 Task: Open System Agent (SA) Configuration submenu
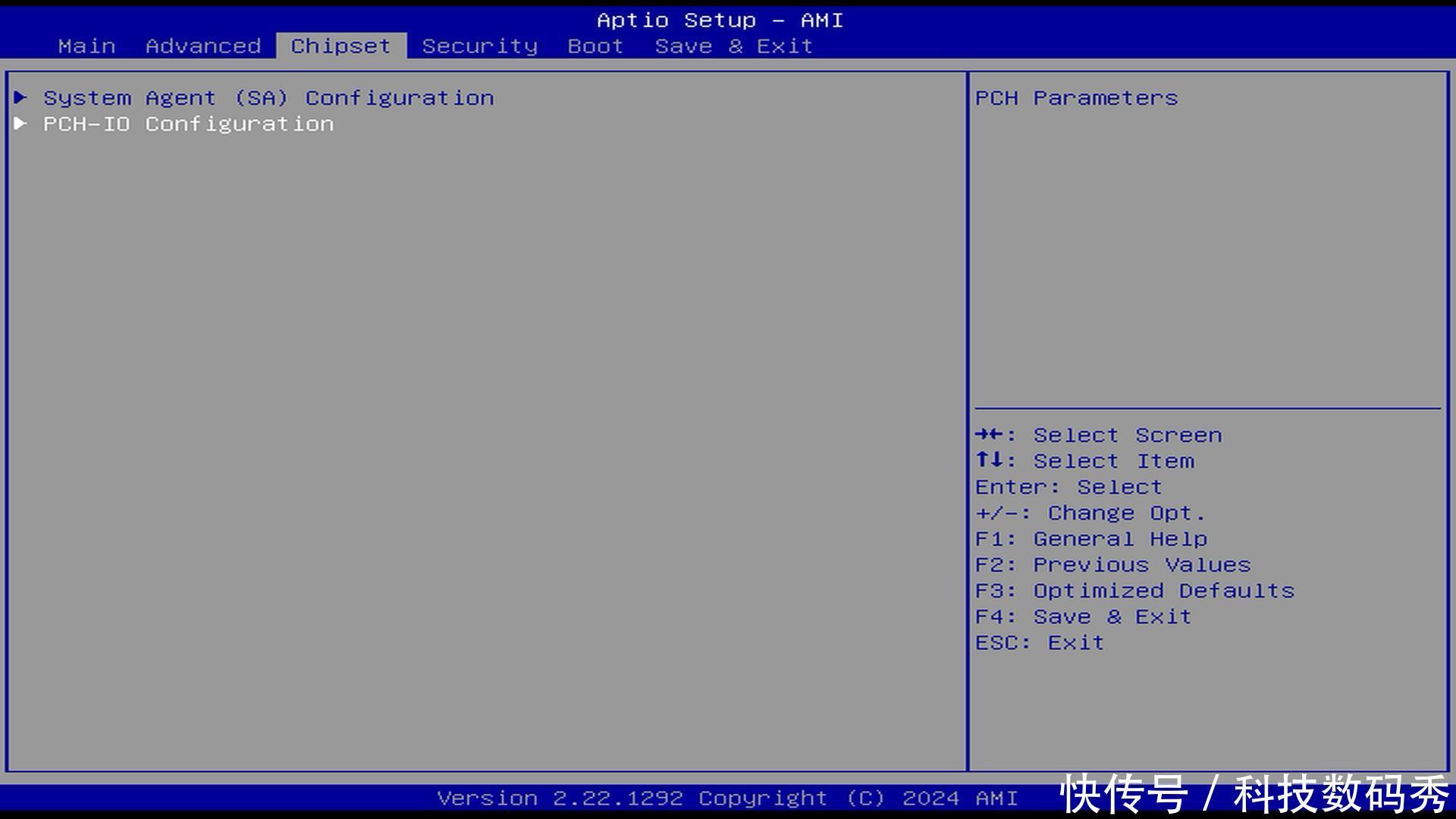point(268,98)
